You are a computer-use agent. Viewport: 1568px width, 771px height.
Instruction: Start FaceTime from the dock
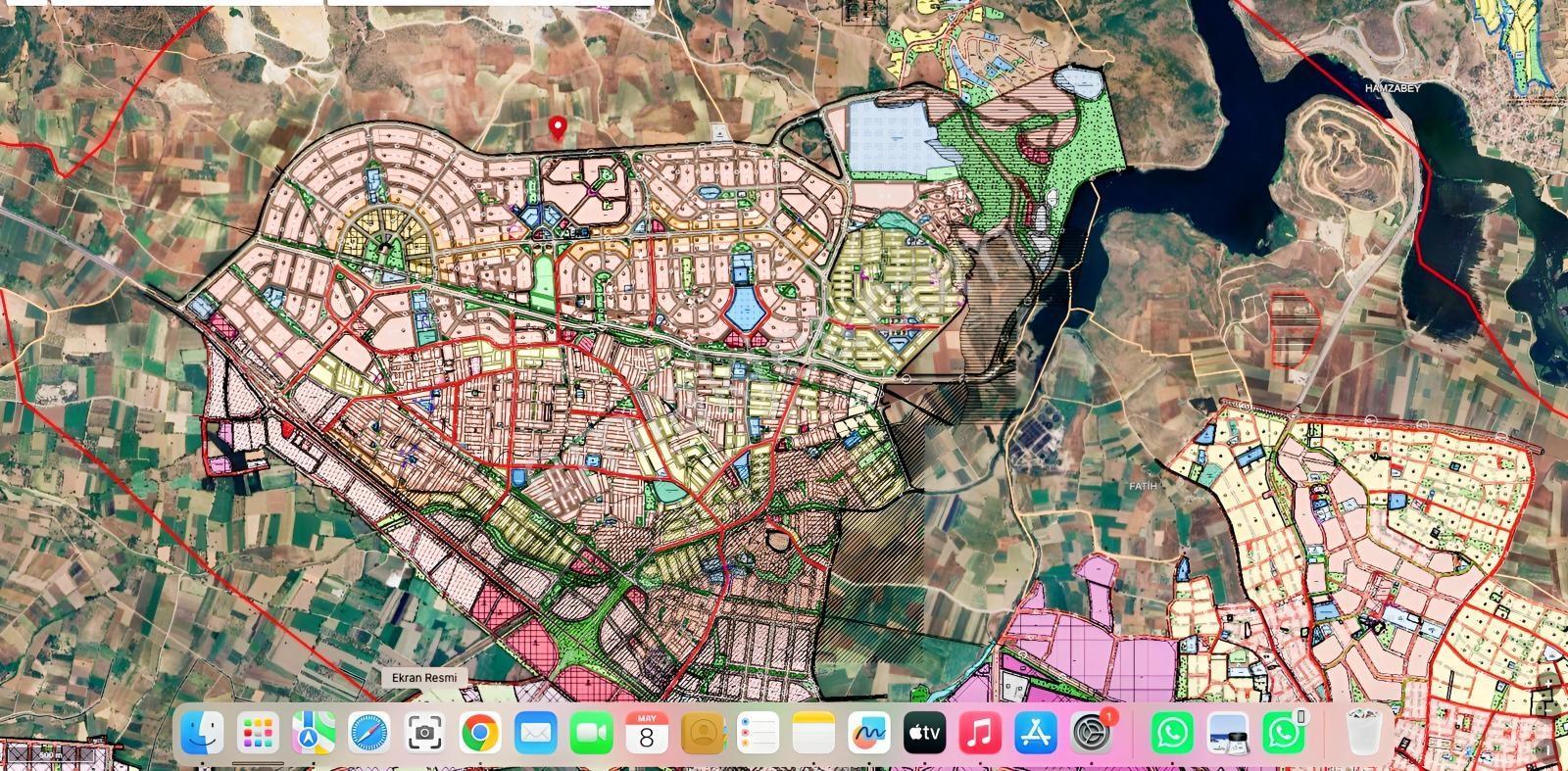coord(591,732)
